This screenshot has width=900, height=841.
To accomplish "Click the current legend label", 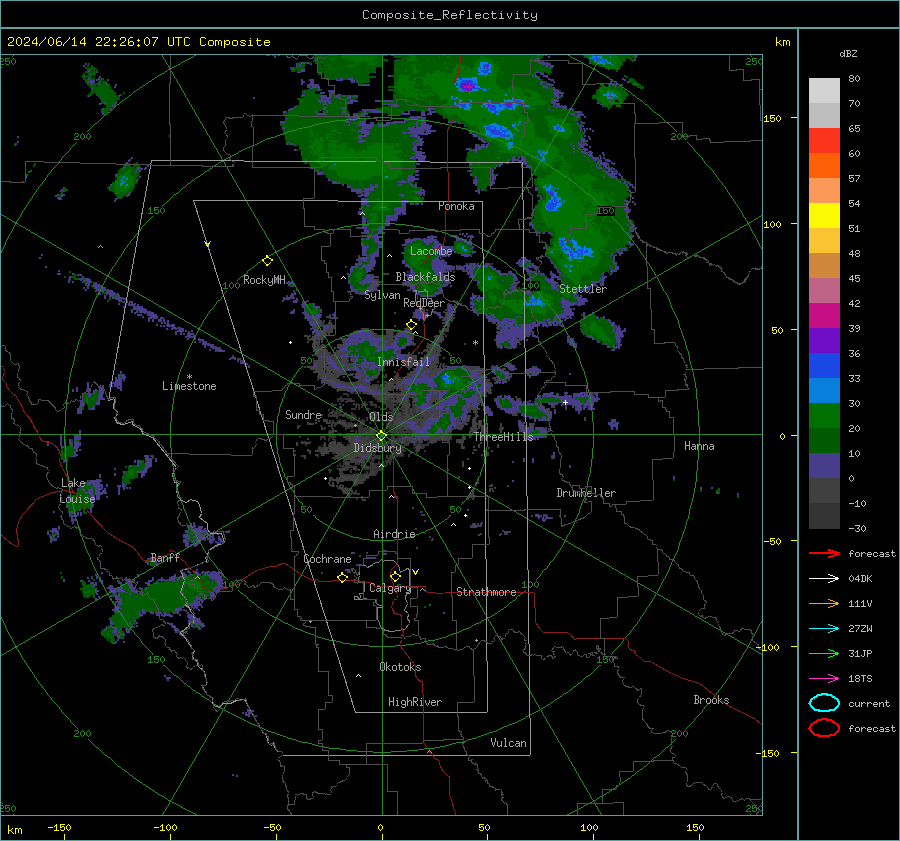I will click(x=869, y=703).
